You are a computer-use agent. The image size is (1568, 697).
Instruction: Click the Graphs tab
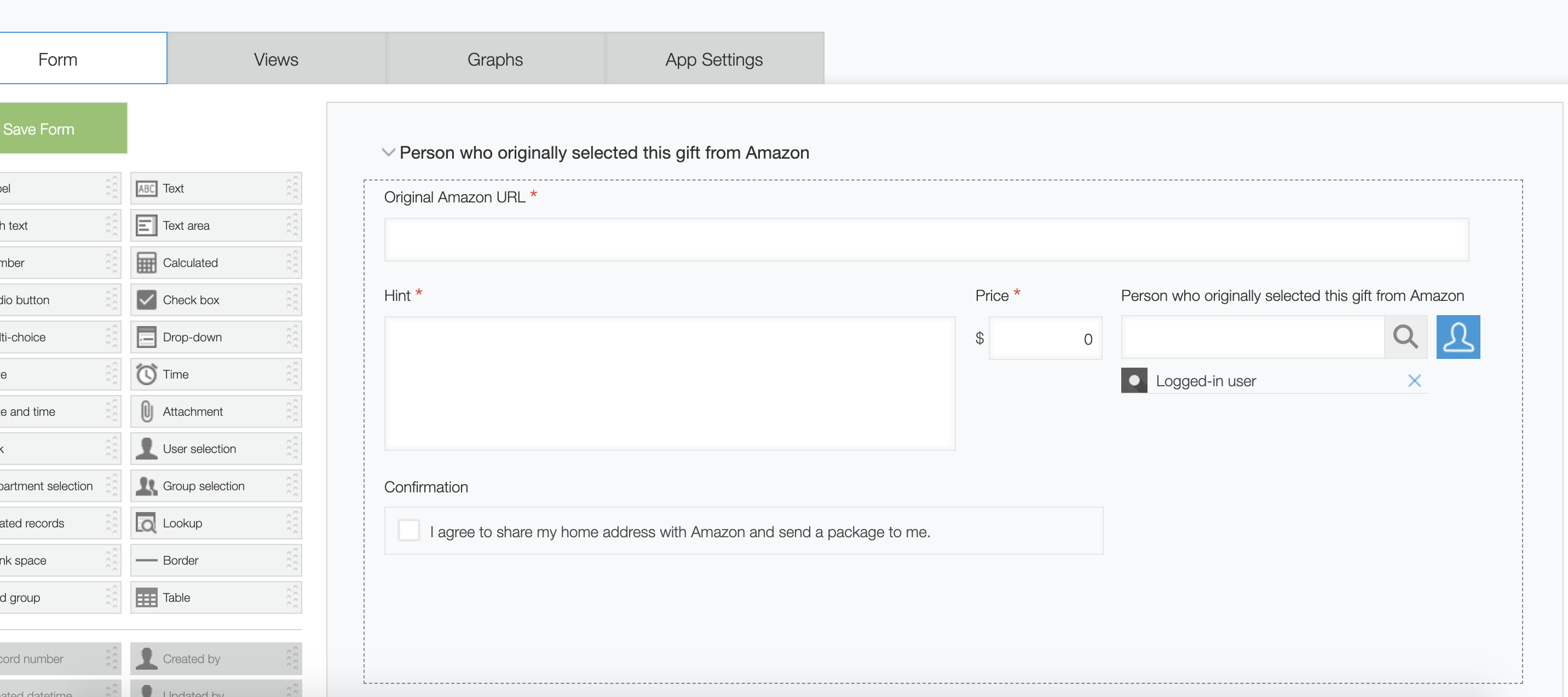[x=495, y=59]
